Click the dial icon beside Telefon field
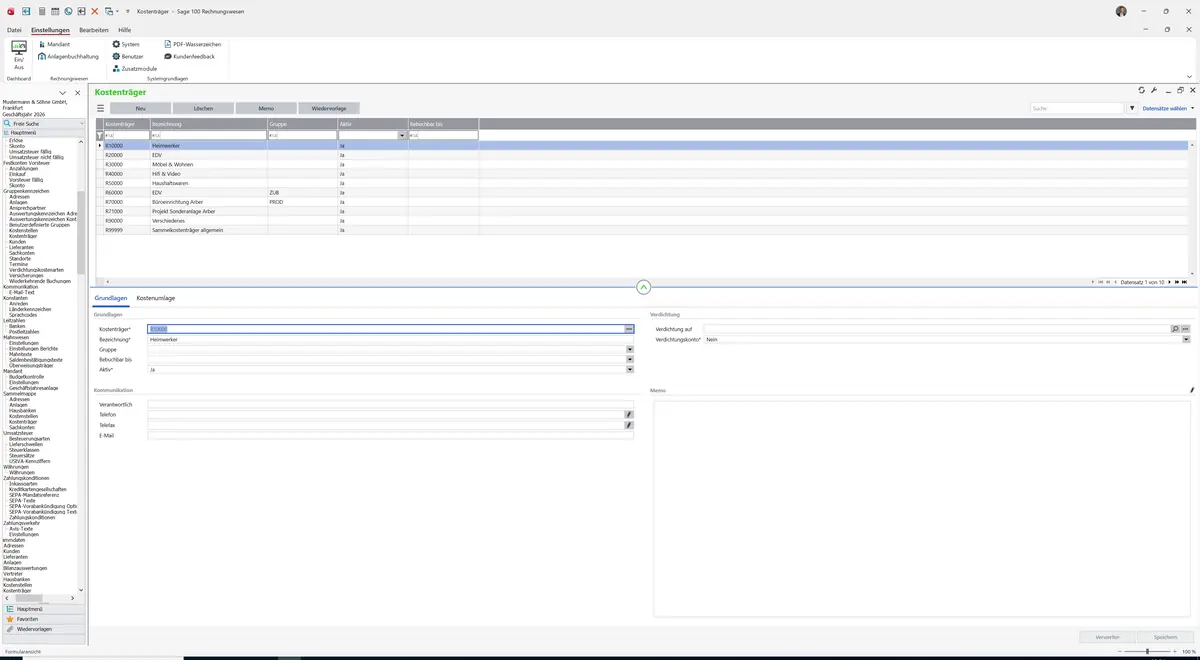1200x660 pixels. point(629,414)
